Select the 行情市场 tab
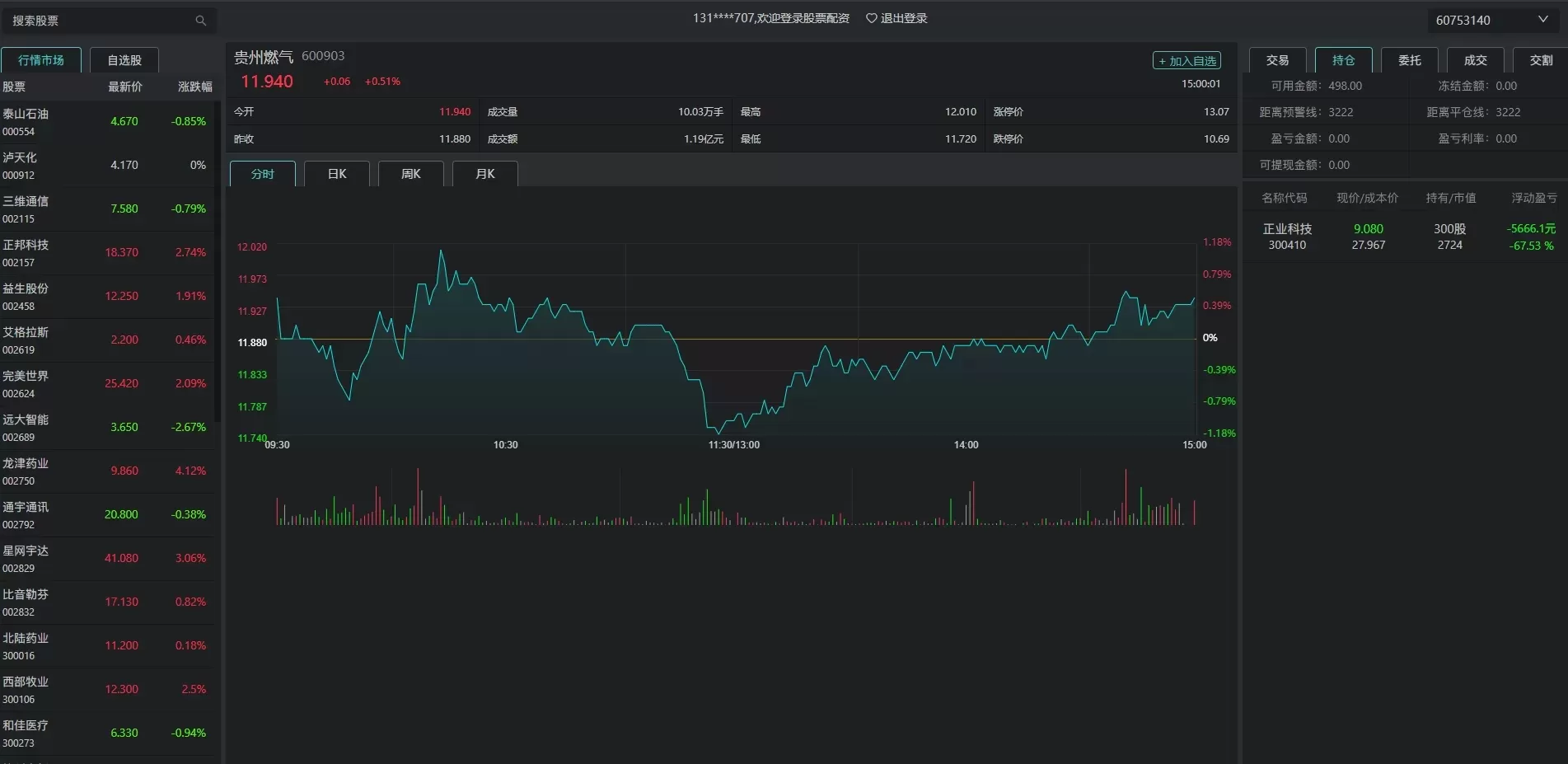 tap(41, 60)
